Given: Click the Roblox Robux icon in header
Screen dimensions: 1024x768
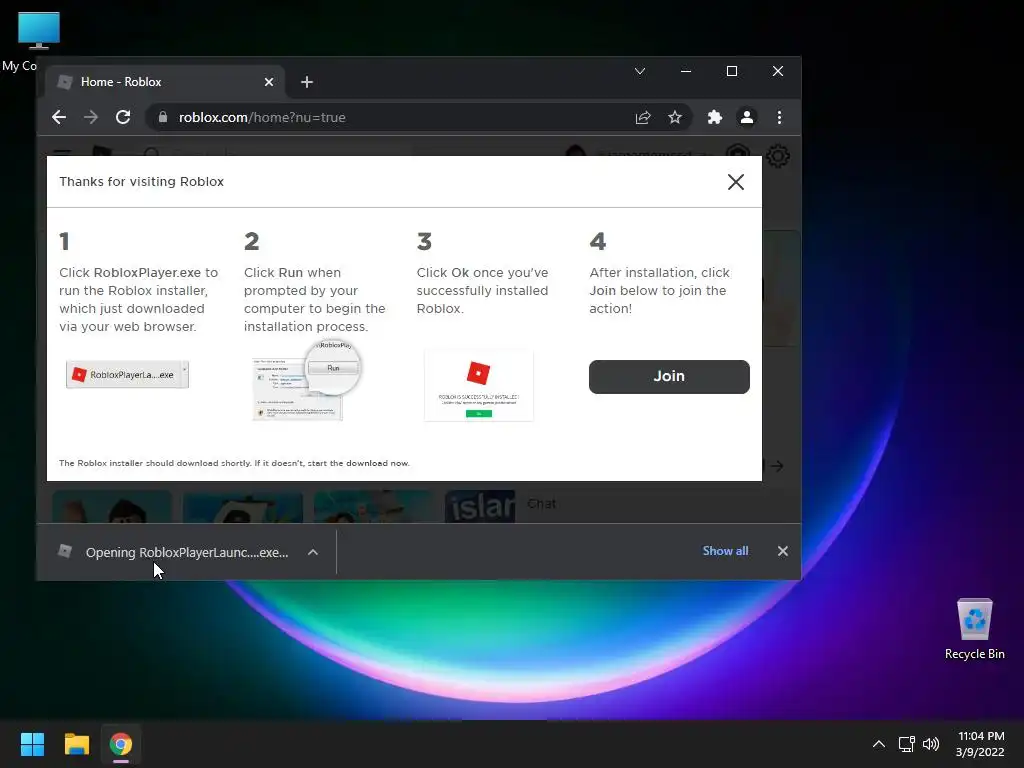Looking at the screenshot, I should pyautogui.click(x=738, y=154).
